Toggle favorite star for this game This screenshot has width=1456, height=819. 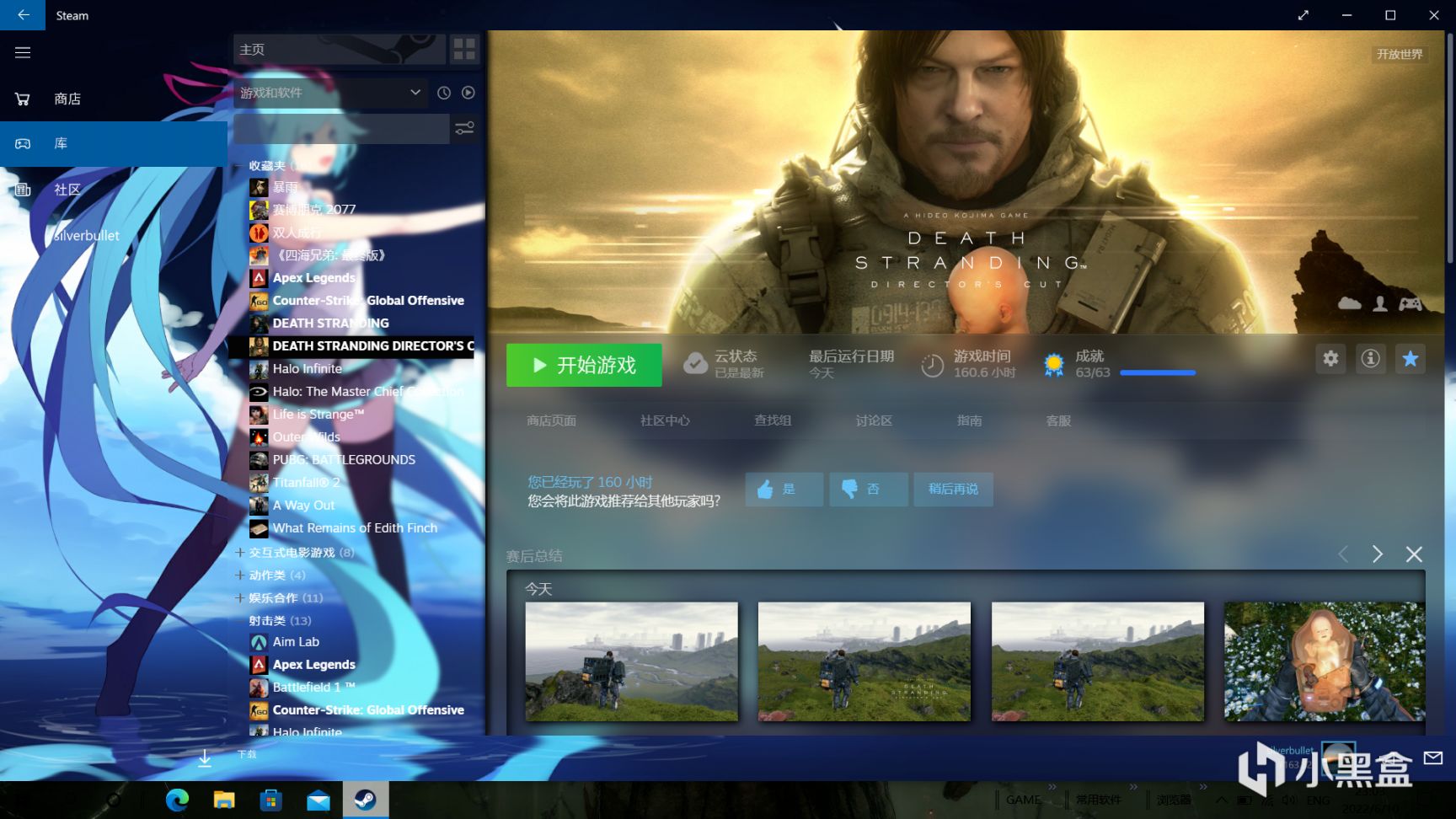click(1410, 359)
